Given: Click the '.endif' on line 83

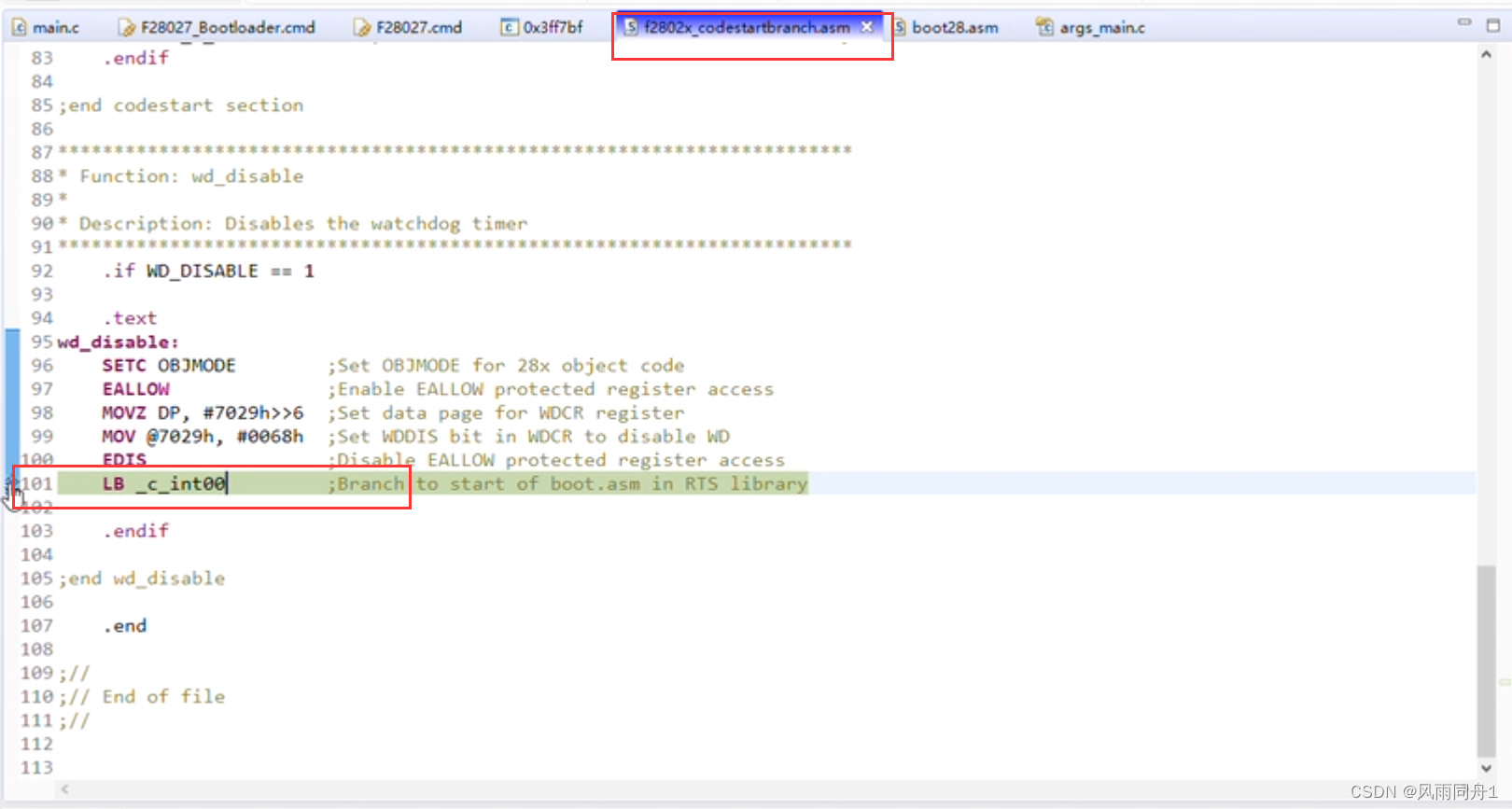Looking at the screenshot, I should click(x=135, y=58).
